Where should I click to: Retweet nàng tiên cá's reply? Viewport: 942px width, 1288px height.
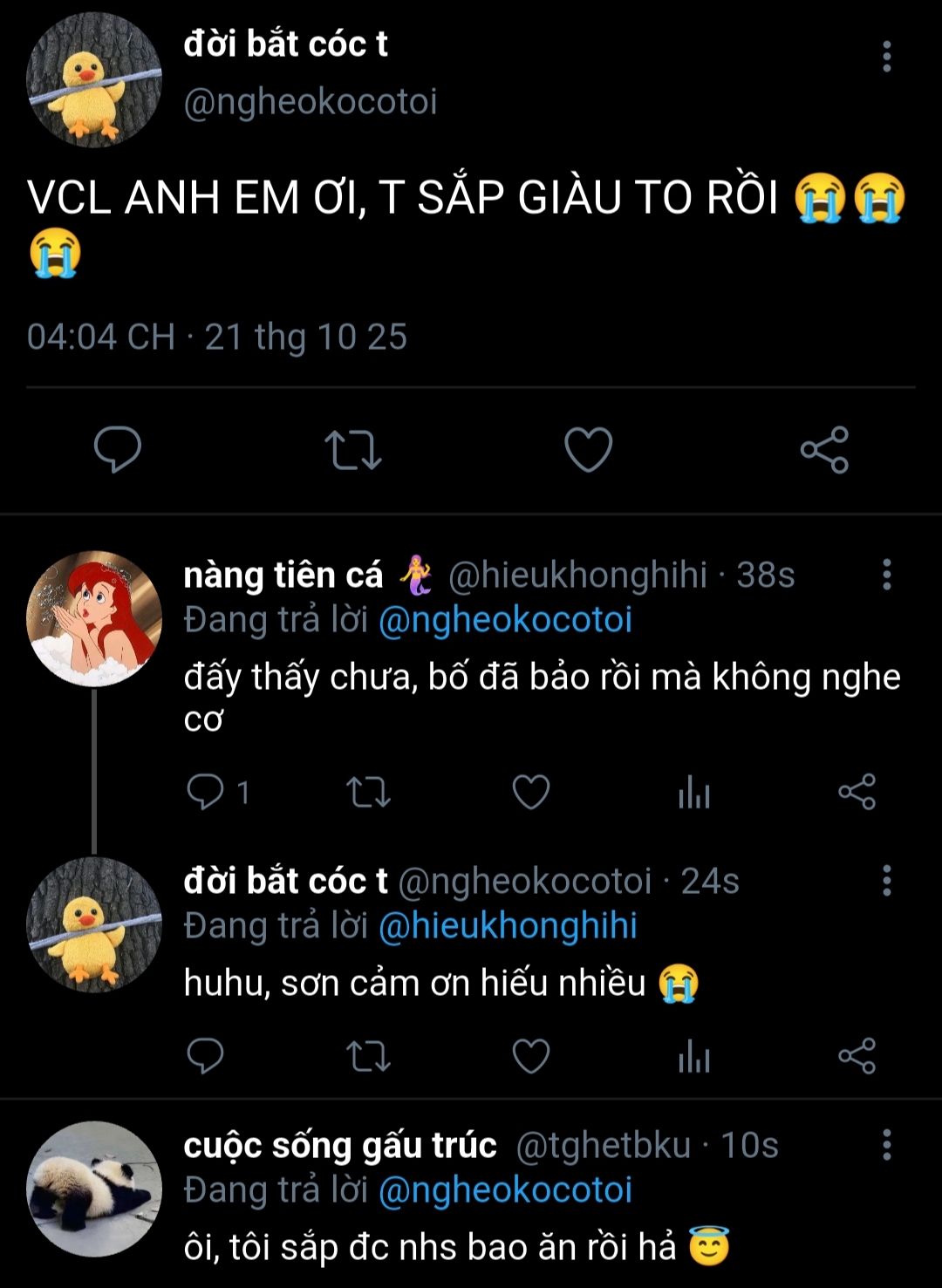click(x=368, y=792)
